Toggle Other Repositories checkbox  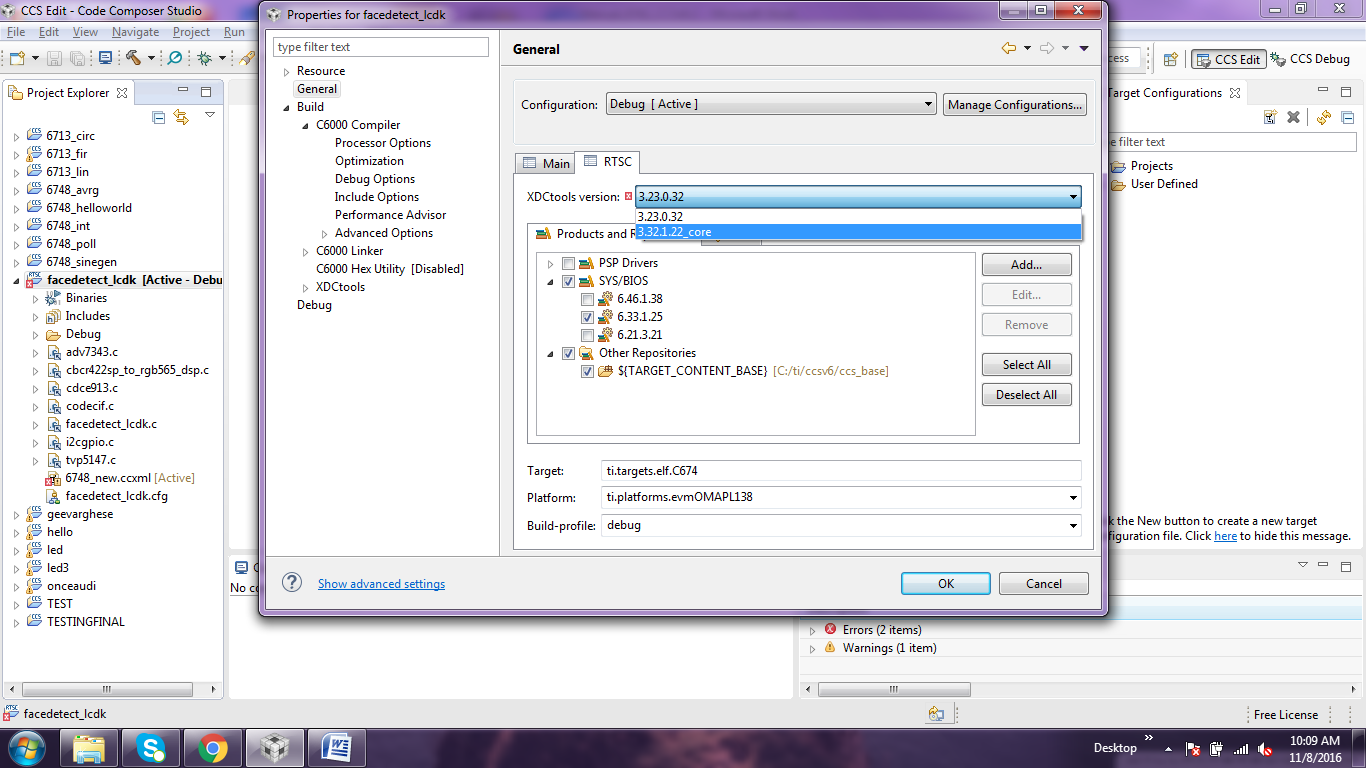(568, 353)
